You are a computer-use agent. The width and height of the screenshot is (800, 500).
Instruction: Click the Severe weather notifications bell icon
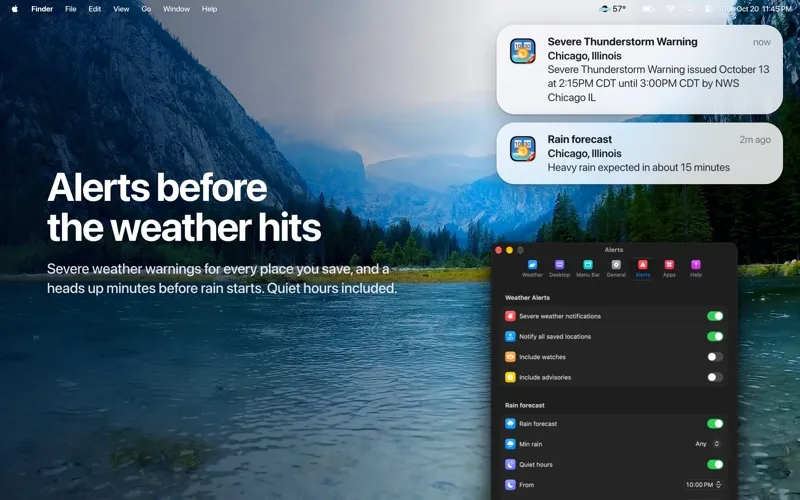(x=510, y=316)
